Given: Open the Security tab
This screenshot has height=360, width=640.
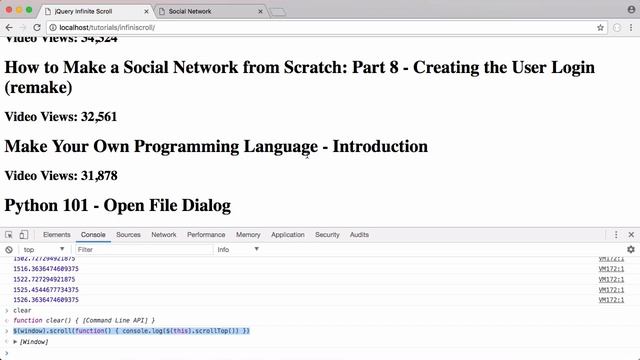Looking at the screenshot, I should tap(327, 235).
